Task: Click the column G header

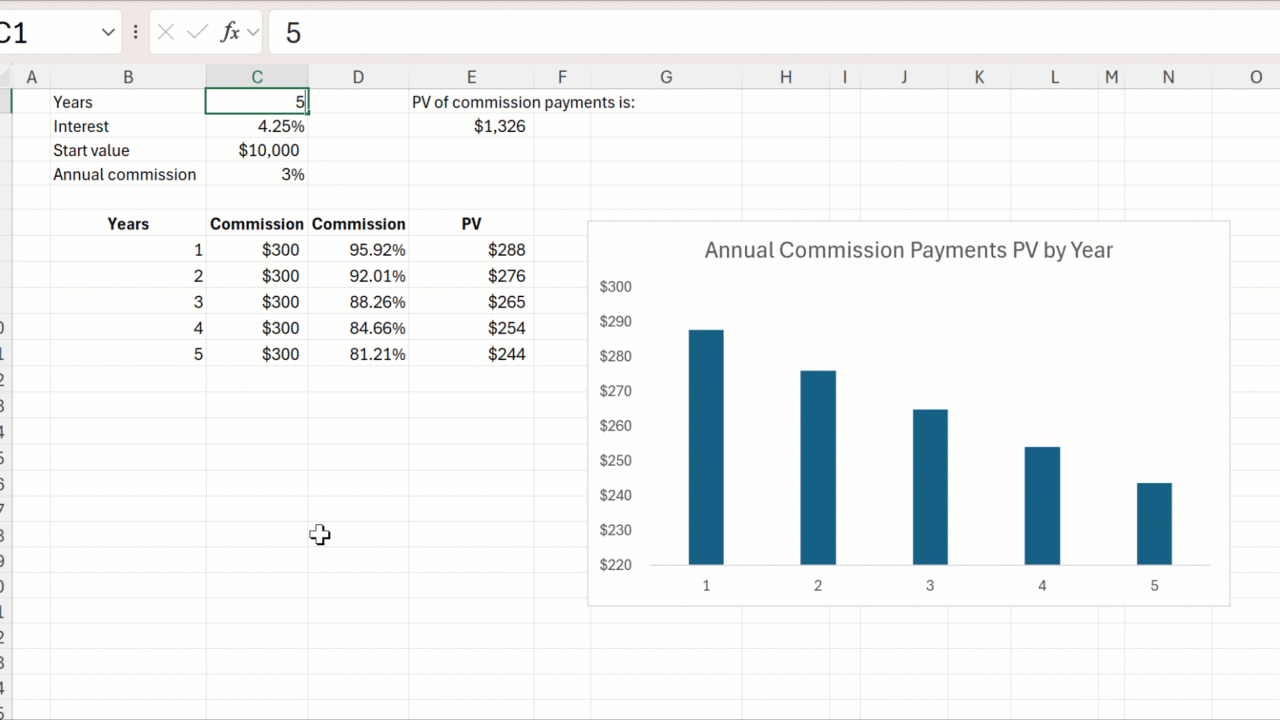Action: point(665,77)
